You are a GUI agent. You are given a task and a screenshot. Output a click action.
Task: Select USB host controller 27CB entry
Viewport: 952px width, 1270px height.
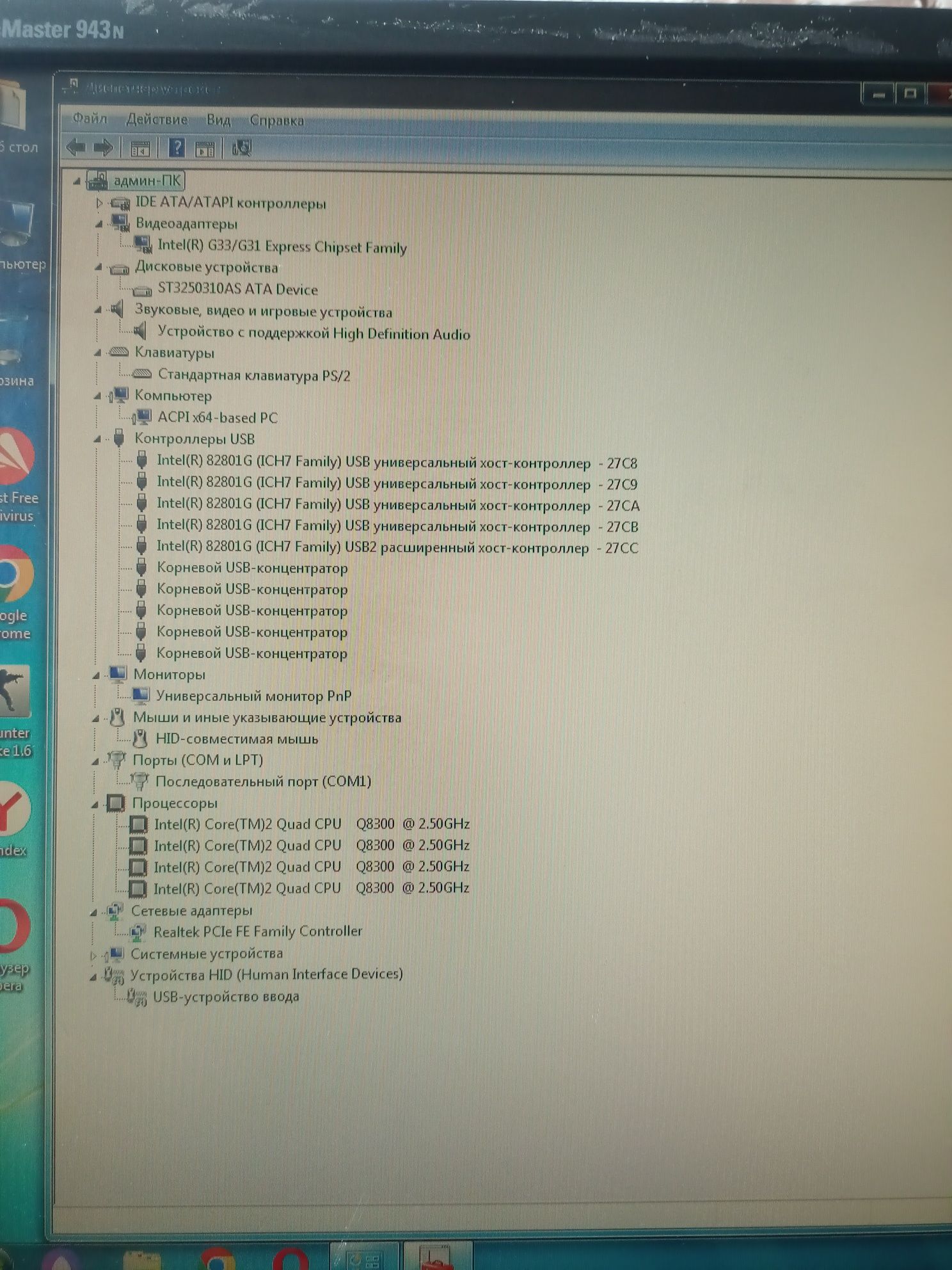[397, 526]
